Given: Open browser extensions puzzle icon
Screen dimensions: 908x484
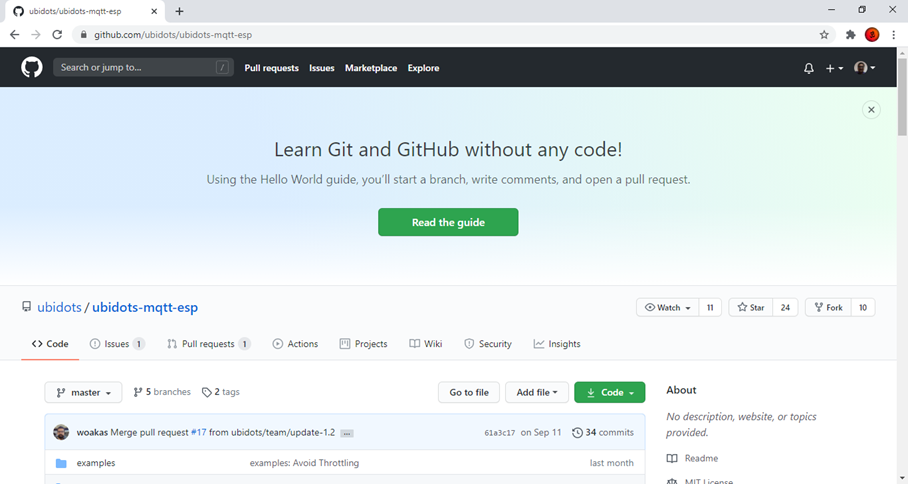Looking at the screenshot, I should coord(851,35).
